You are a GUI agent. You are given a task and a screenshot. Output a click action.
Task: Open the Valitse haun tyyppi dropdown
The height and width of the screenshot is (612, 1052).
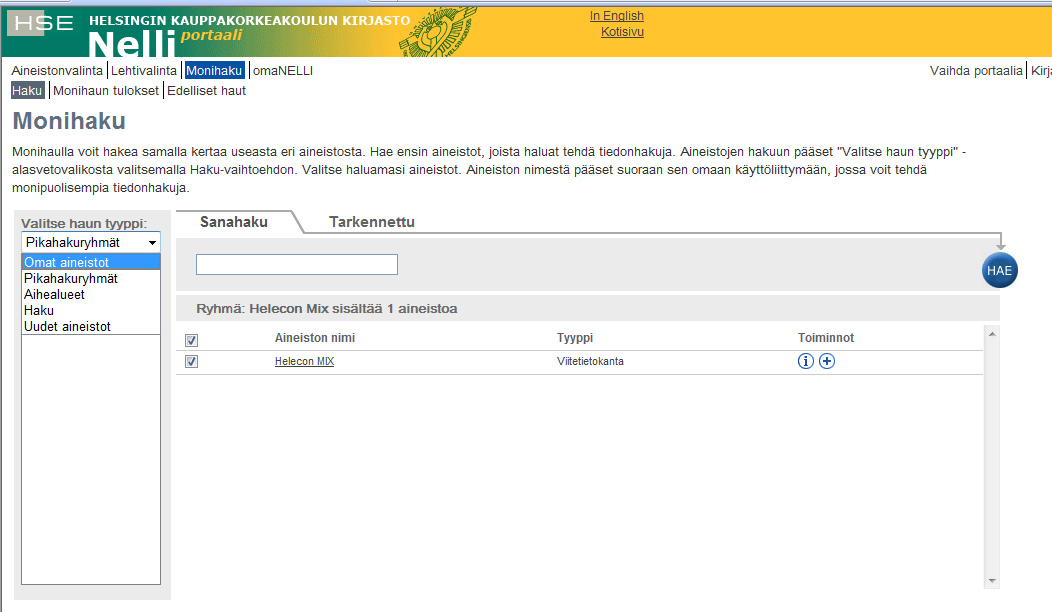click(91, 242)
